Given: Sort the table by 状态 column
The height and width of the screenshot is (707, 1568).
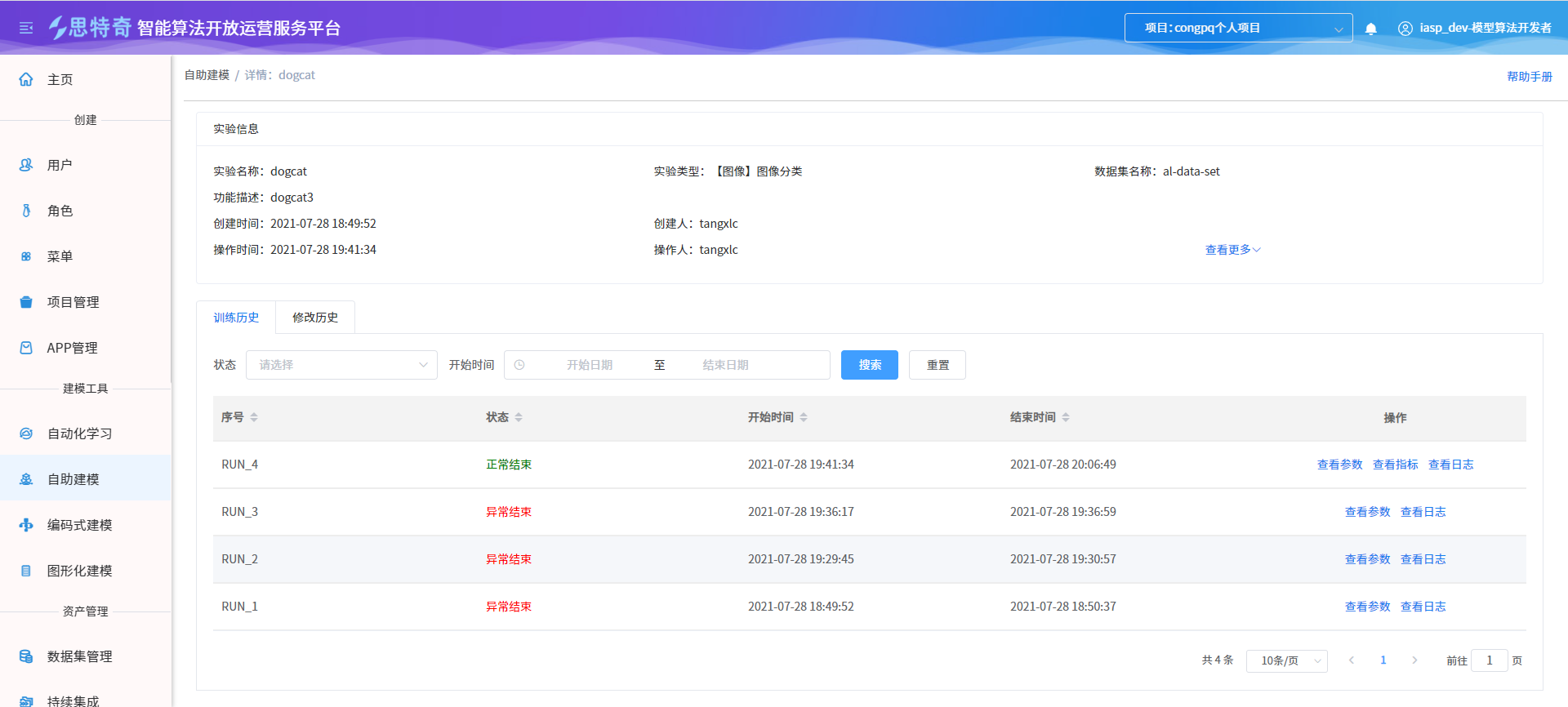Looking at the screenshot, I should 519,417.
